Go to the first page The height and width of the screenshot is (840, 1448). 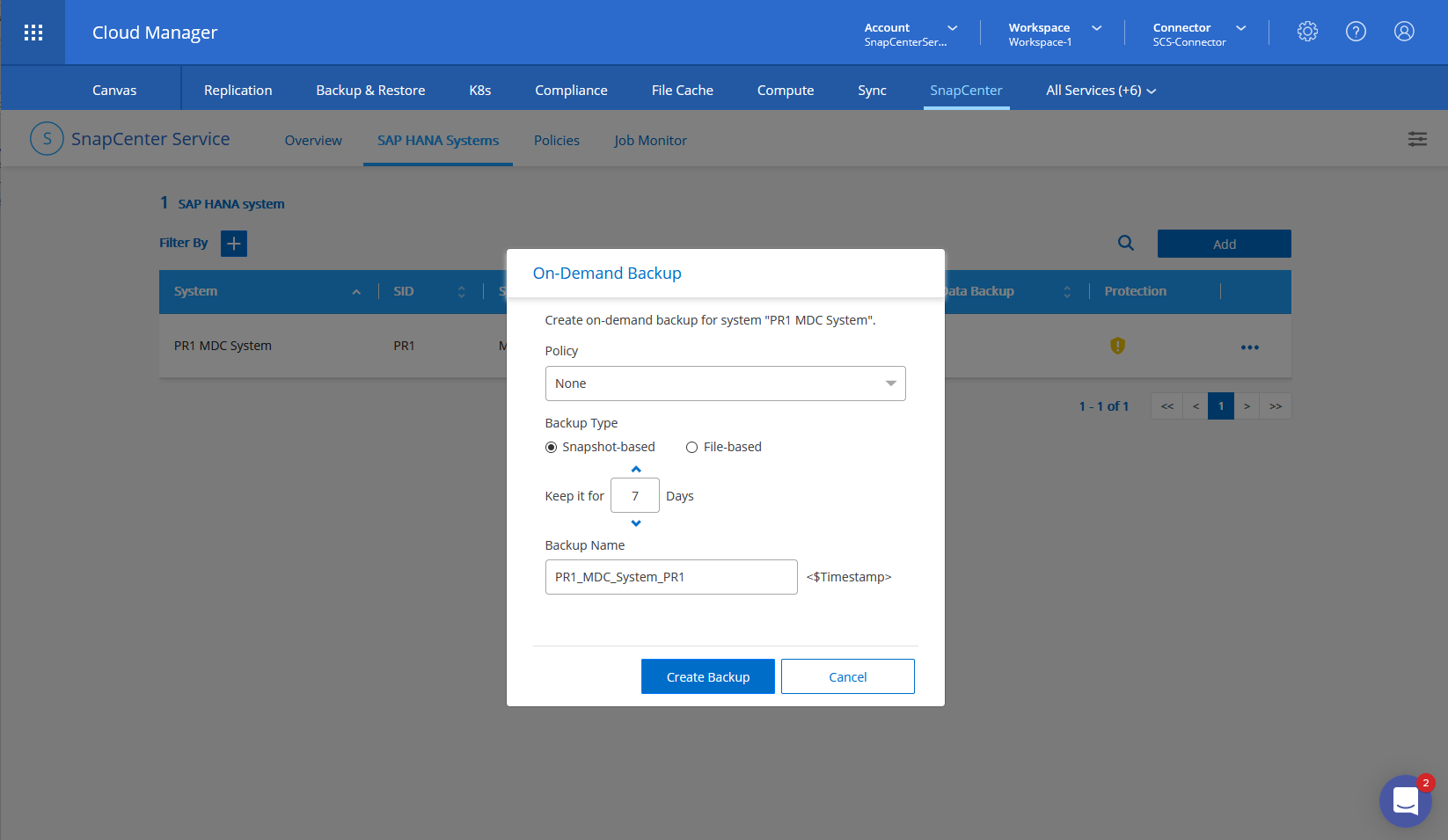click(1167, 406)
